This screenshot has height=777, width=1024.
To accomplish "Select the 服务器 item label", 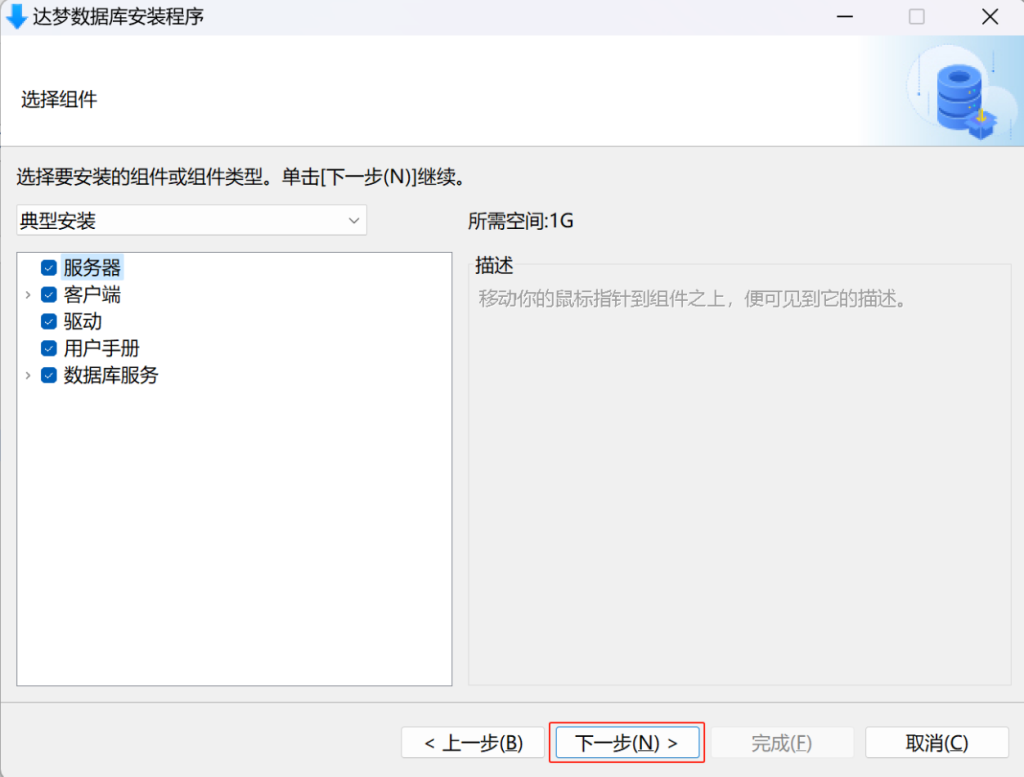I will [x=92, y=268].
